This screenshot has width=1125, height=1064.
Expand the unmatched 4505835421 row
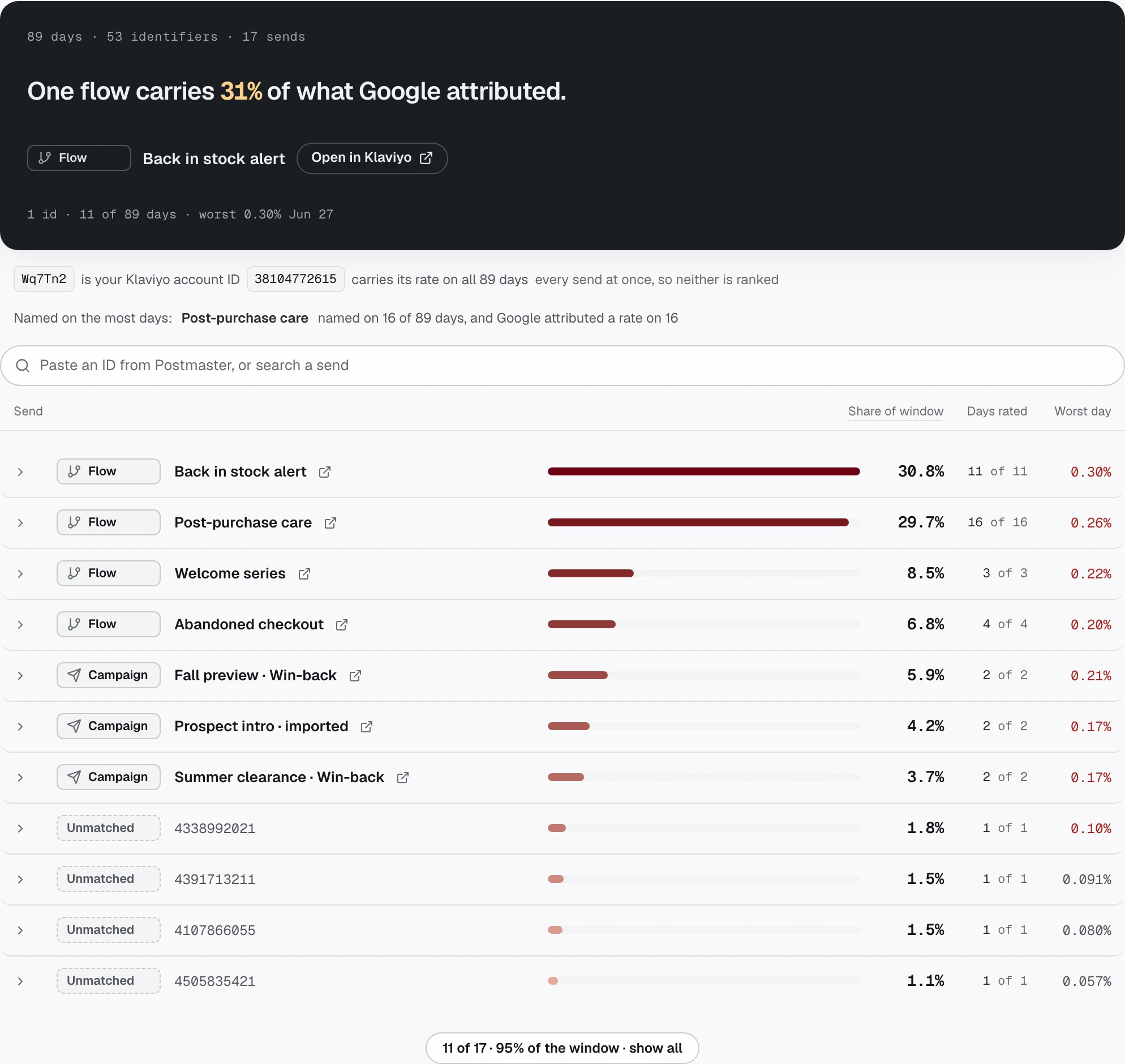(20, 981)
